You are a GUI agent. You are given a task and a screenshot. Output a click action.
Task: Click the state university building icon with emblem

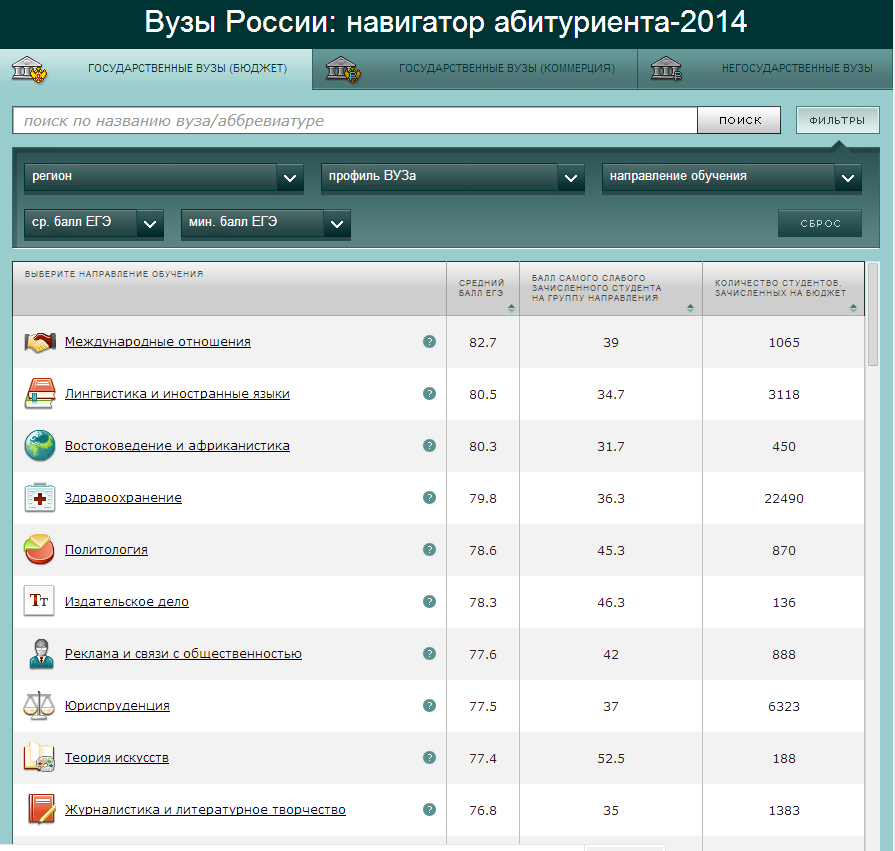pos(29,69)
